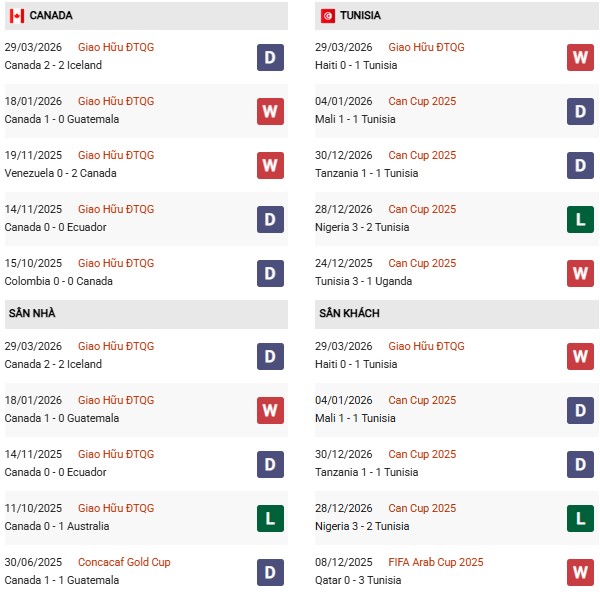Click the 08/12/2025 match date

(346, 562)
